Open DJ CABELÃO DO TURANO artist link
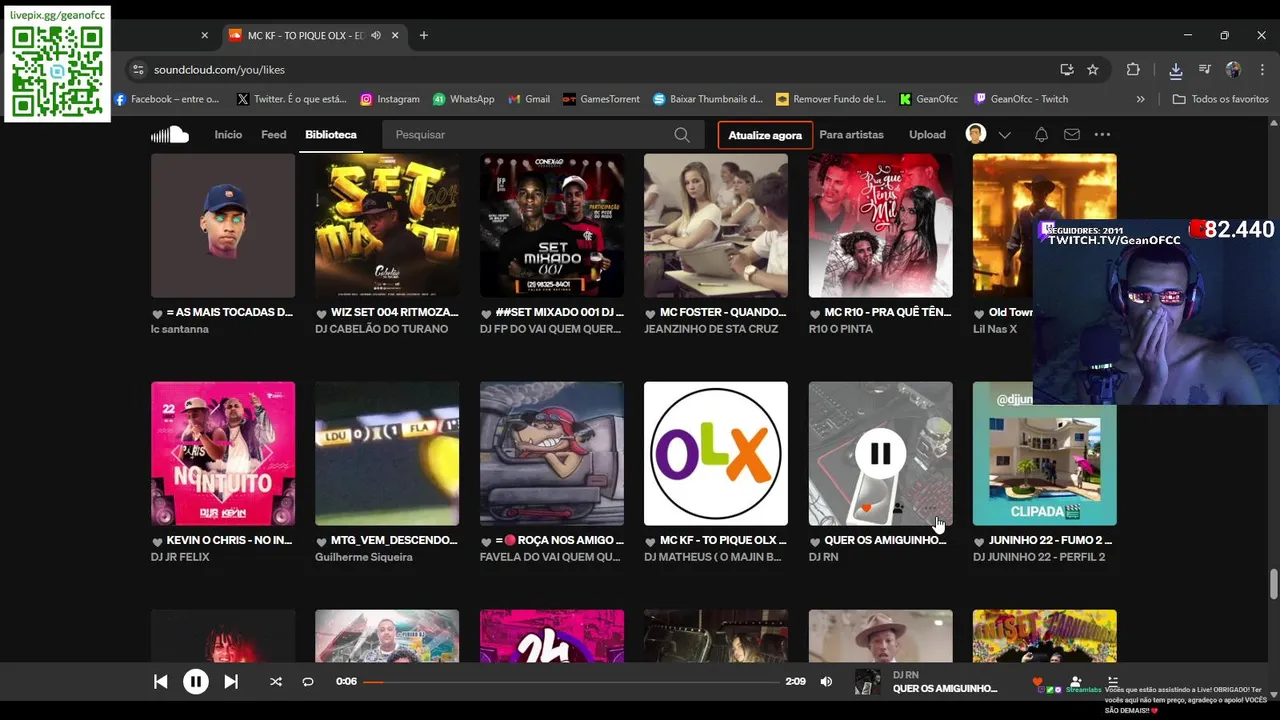The width and height of the screenshot is (1280, 720). coord(382,329)
